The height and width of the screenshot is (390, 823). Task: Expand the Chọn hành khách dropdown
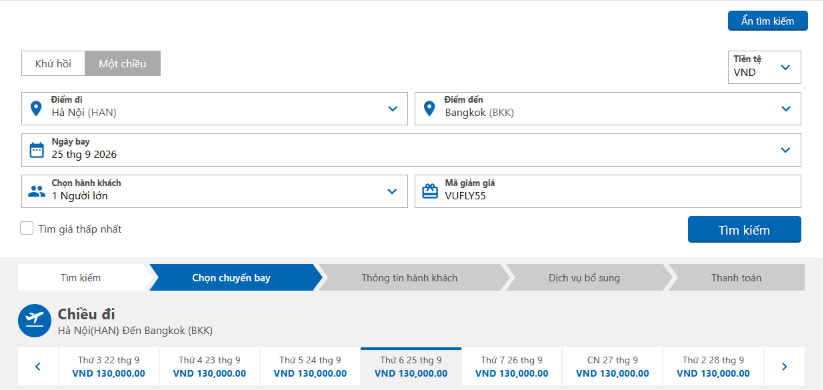392,191
